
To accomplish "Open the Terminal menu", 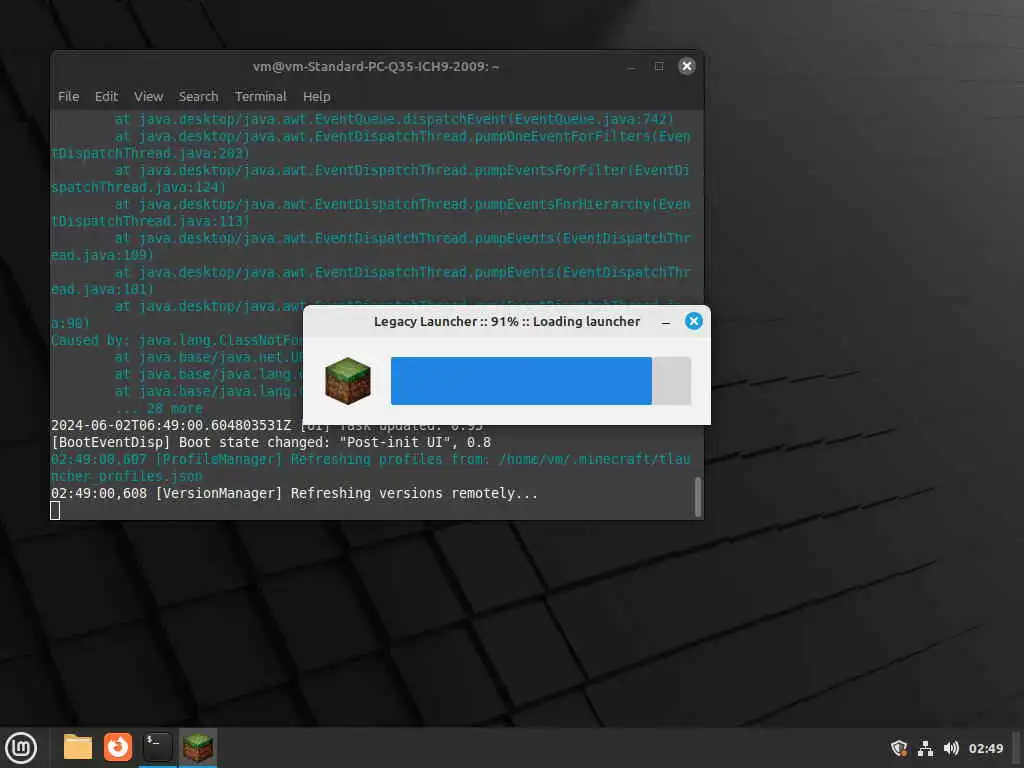I will pos(261,97).
